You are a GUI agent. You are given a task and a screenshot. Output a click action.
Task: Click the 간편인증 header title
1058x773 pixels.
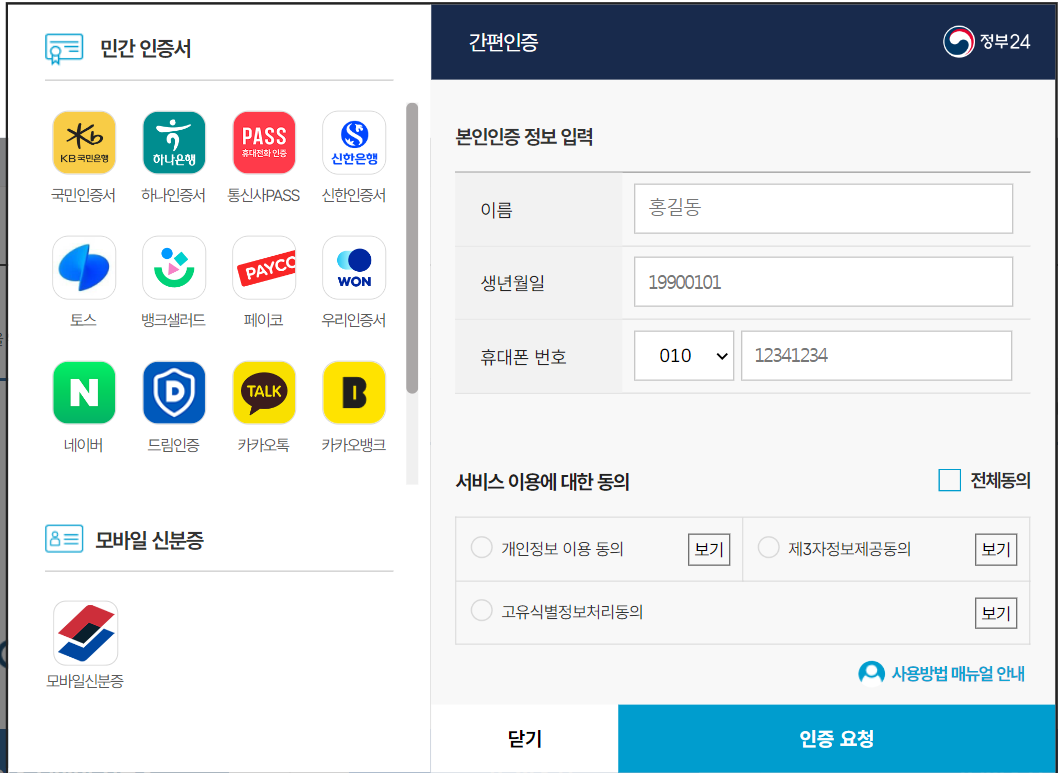tap(503, 42)
